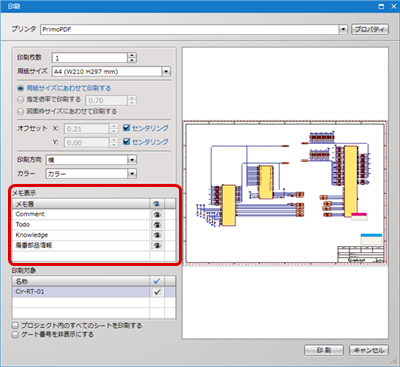This screenshot has width=400, height=367.
Task: Toggle visibility of the Comment memo layer
Action: [x=157, y=214]
